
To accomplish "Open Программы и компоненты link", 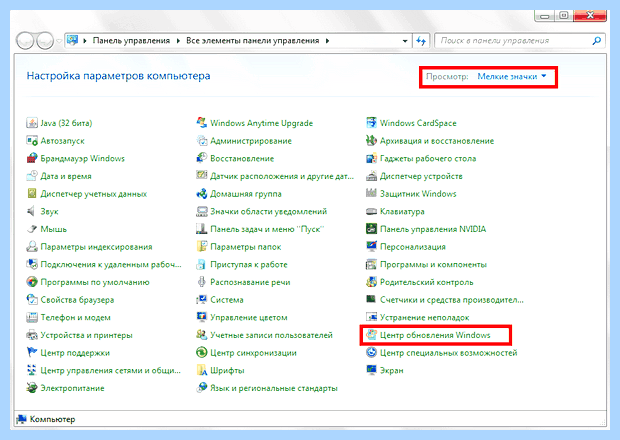I will pyautogui.click(x=433, y=264).
